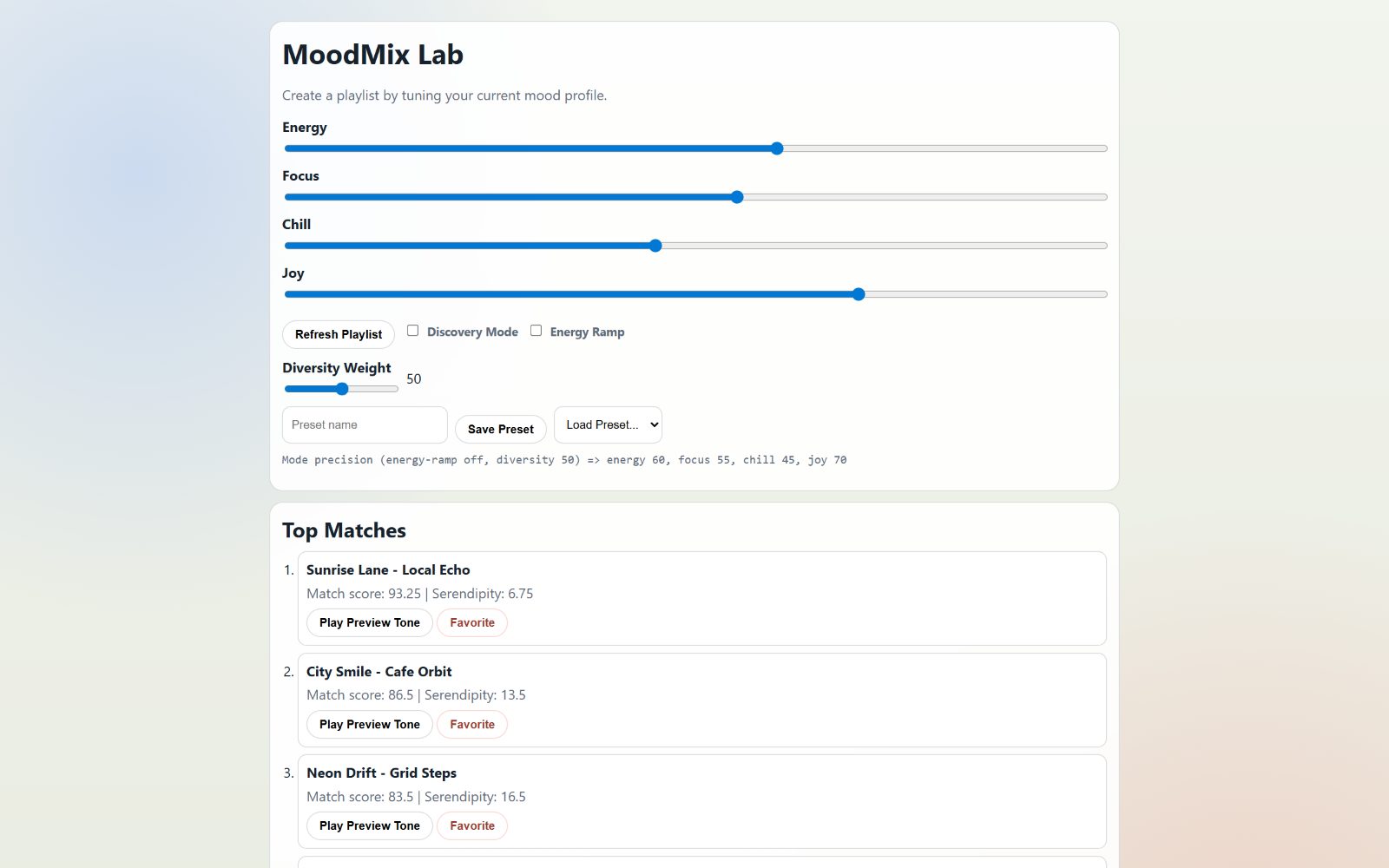The image size is (1389, 868).
Task: Click the Energy Ramp label text
Action: [x=587, y=332]
